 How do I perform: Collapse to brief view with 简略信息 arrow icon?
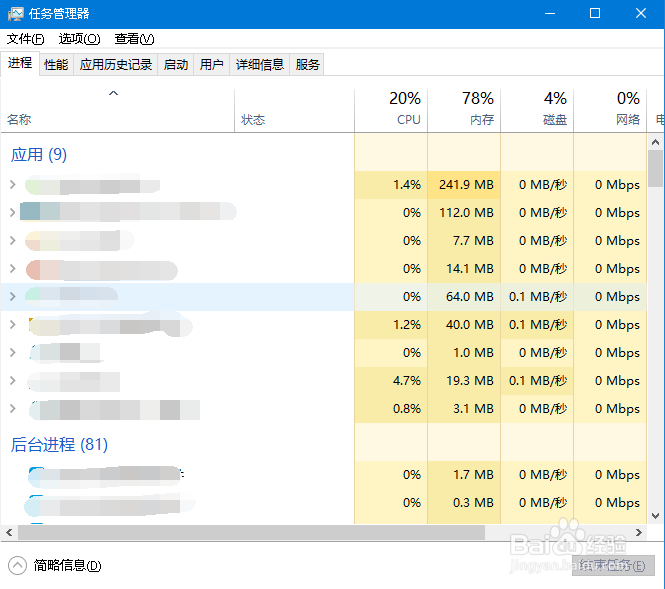point(17,566)
